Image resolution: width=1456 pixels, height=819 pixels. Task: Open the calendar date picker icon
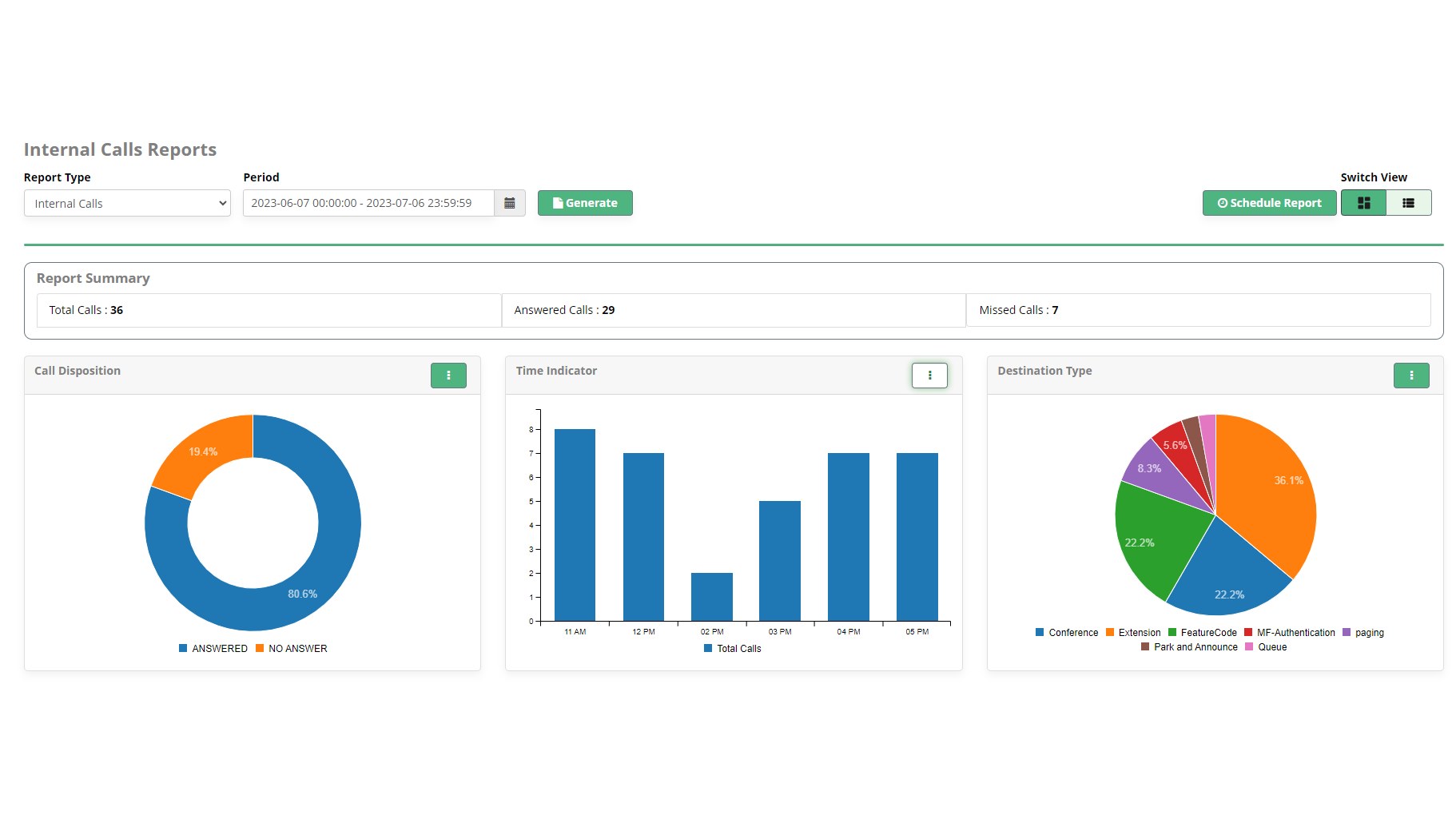coord(510,203)
